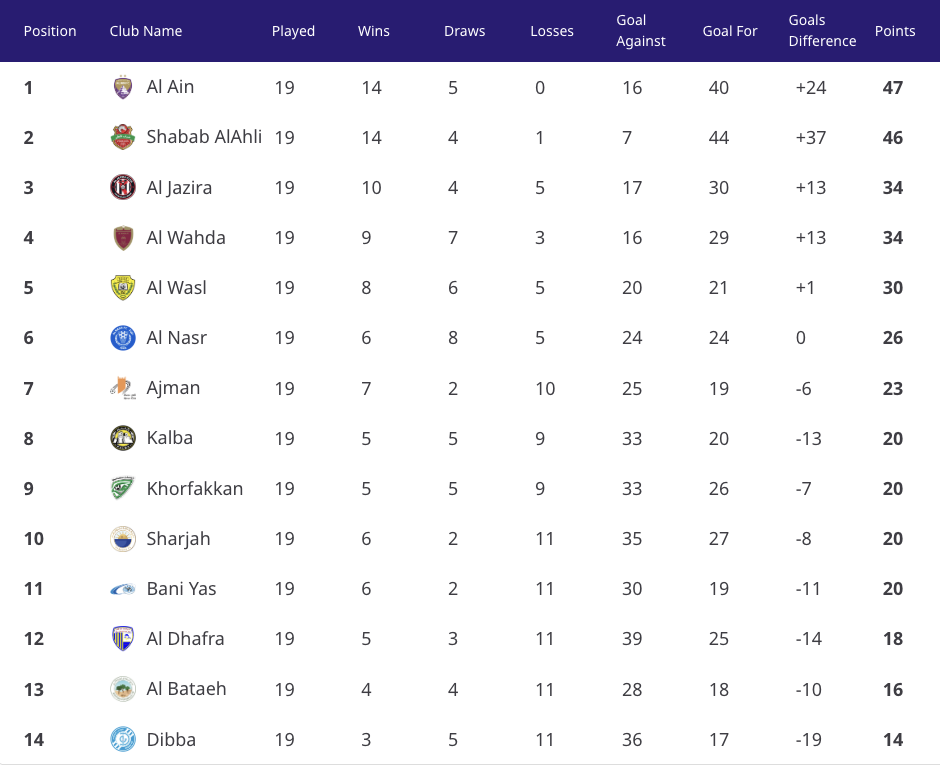The height and width of the screenshot is (766, 940).
Task: Click the Wins column header
Action: [x=374, y=31]
